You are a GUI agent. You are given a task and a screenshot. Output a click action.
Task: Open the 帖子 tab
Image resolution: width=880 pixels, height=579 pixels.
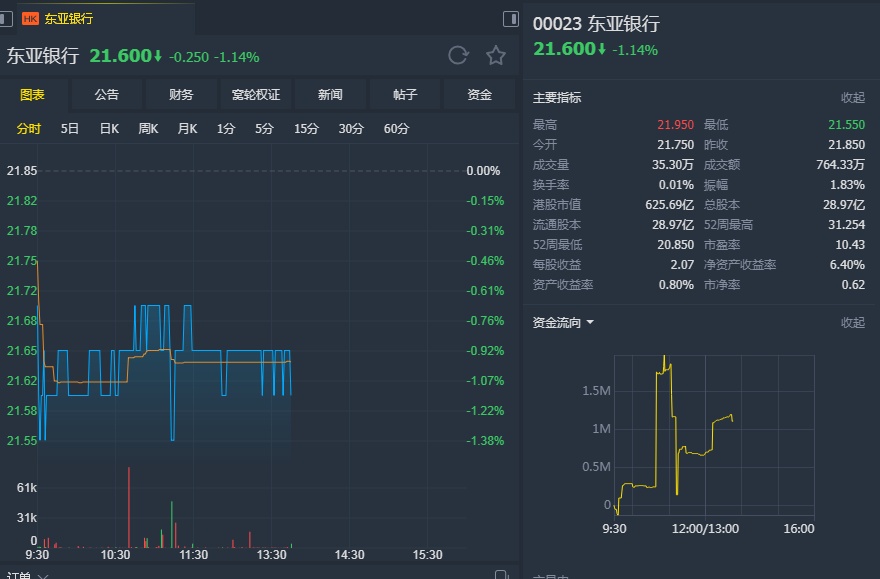point(405,94)
